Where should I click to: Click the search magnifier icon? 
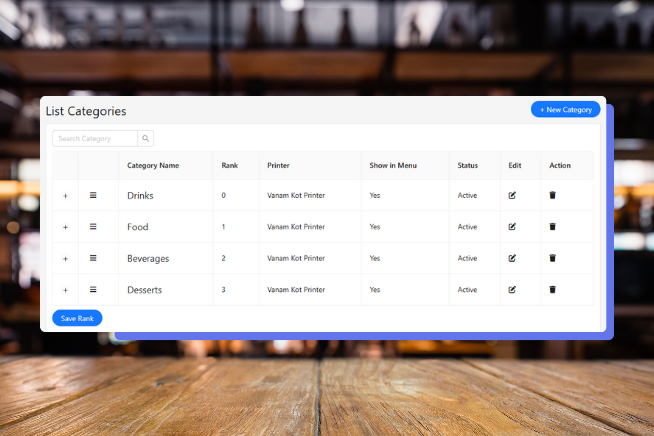[145, 139]
